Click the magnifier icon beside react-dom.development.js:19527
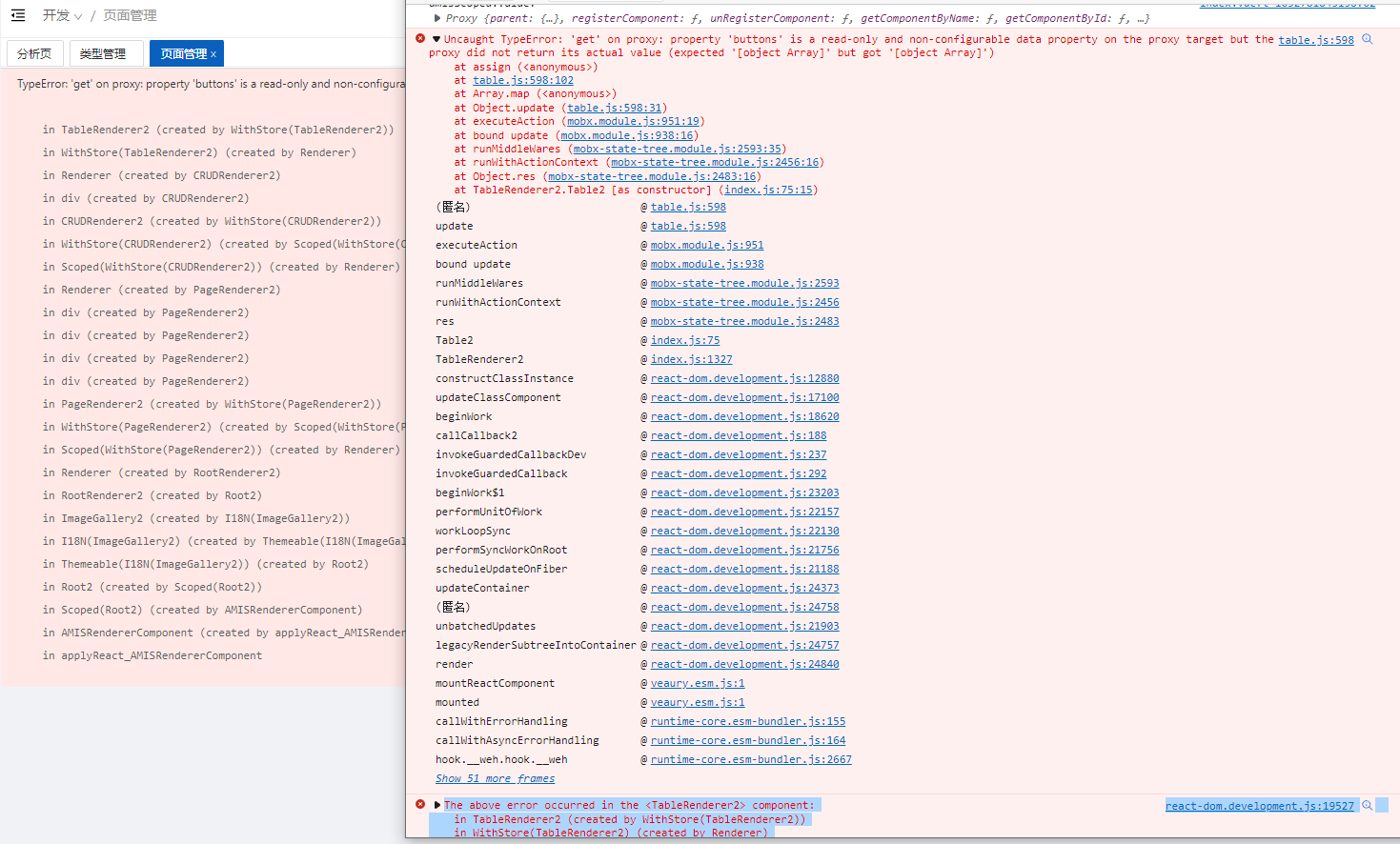 click(x=1367, y=805)
